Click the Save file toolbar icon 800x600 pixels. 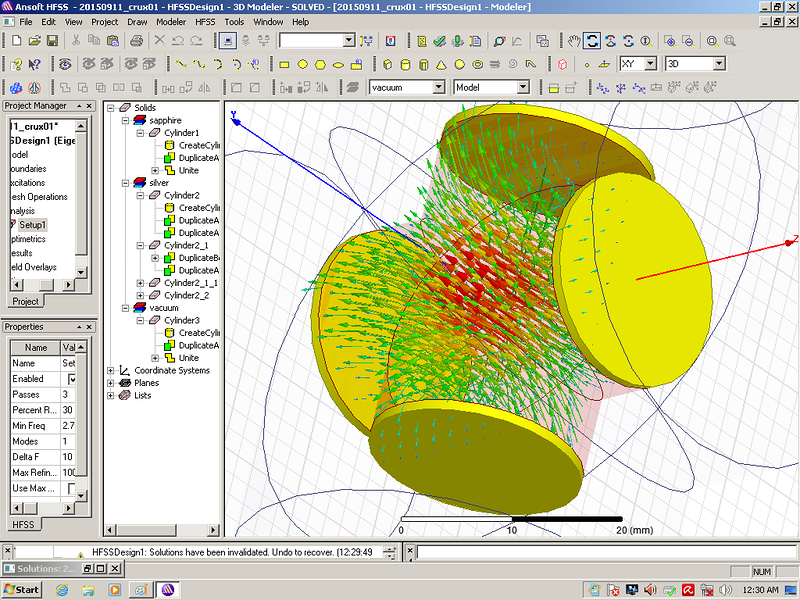pos(51,41)
